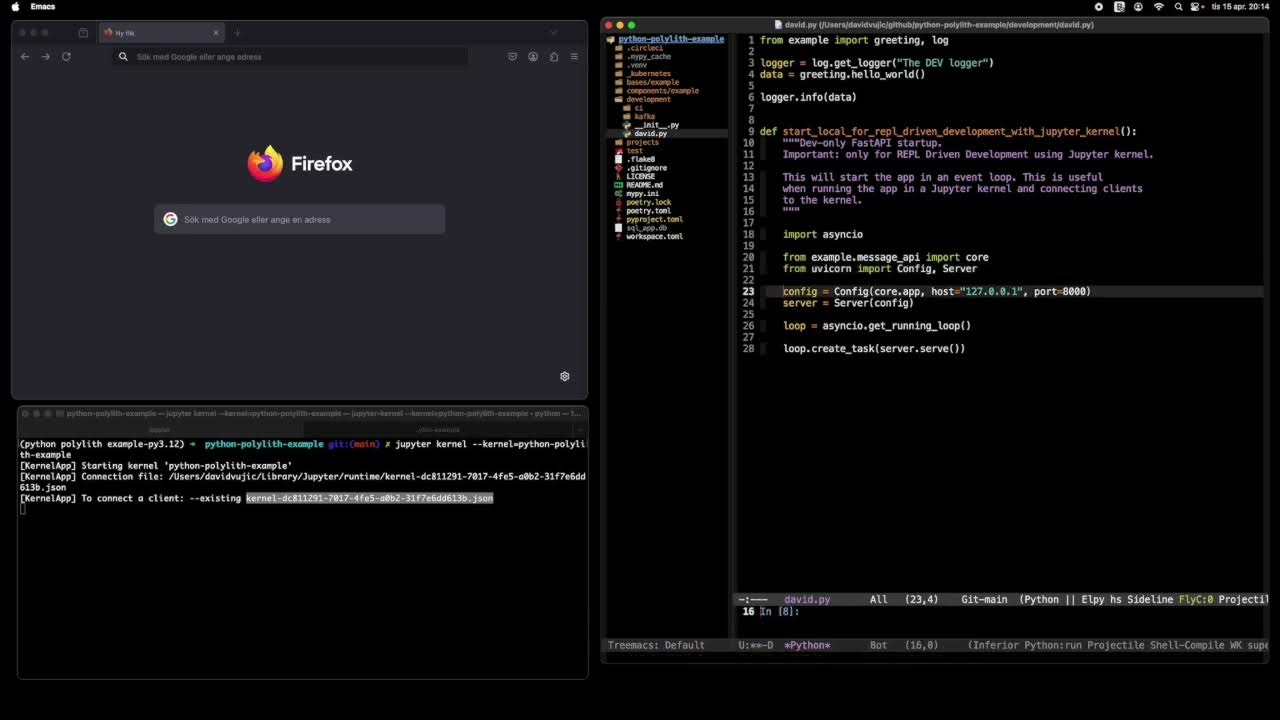Open new tab customize gear in Firefox

(564, 376)
